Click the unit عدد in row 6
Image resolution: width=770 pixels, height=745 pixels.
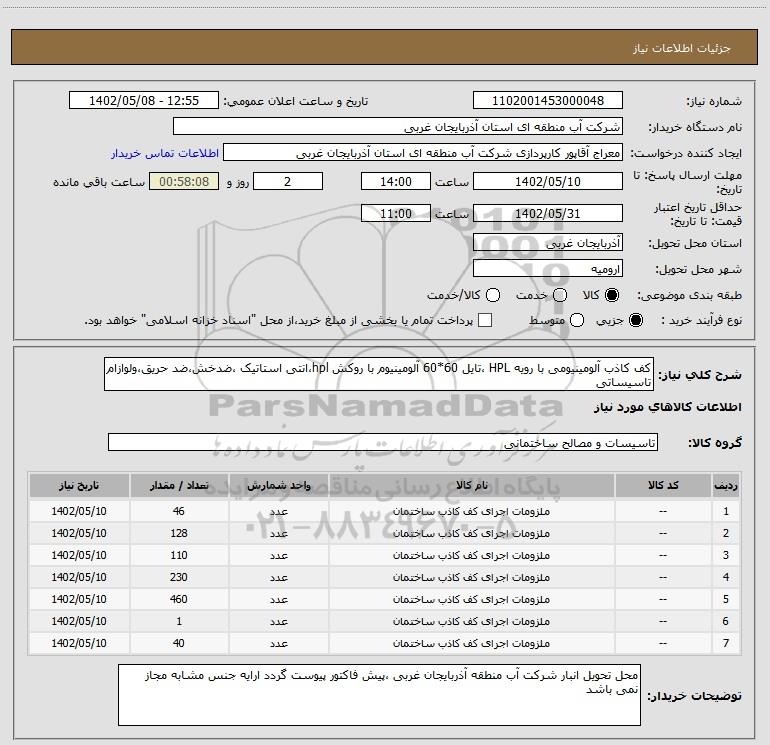(x=278, y=621)
